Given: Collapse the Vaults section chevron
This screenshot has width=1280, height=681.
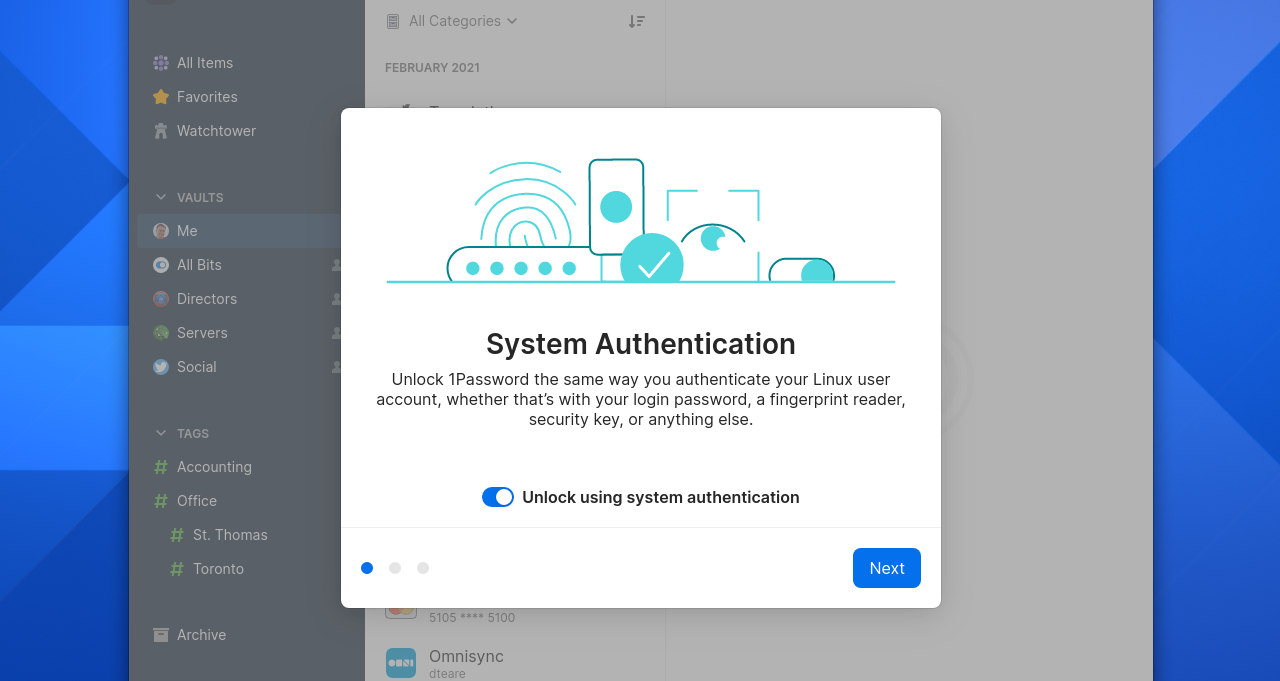Looking at the screenshot, I should tap(161, 197).
